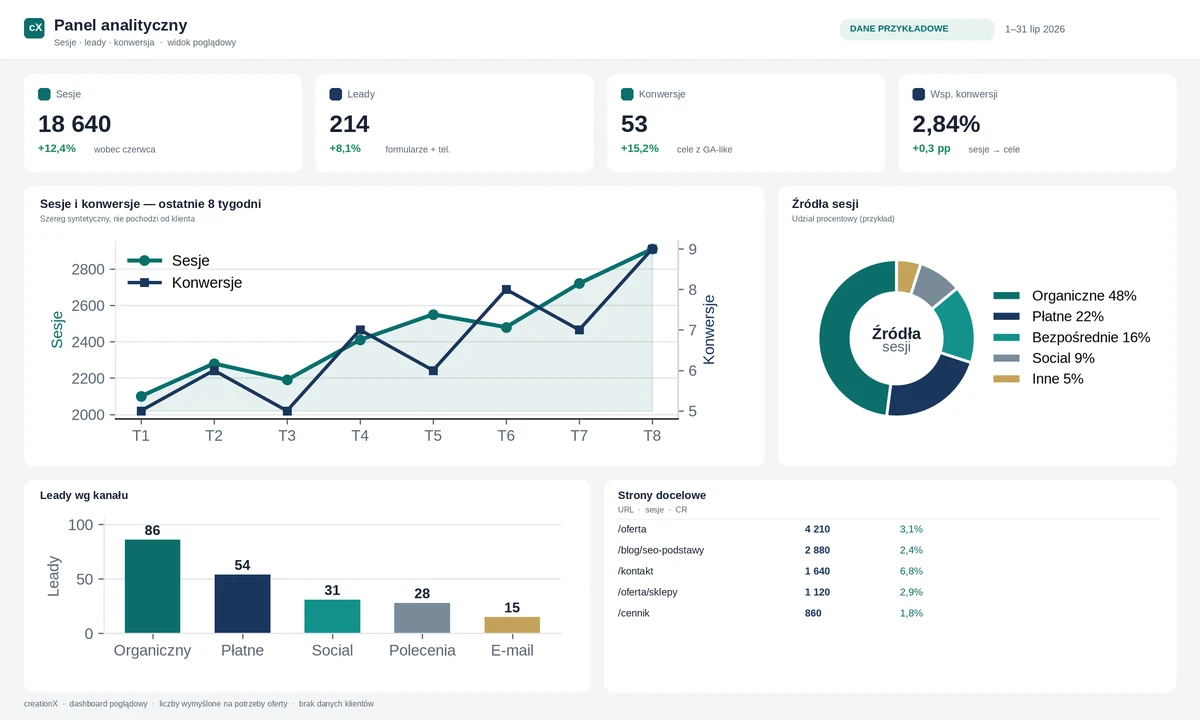The width and height of the screenshot is (1200, 720).
Task: Click the Źródła sesji panel heading
Action: (825, 204)
